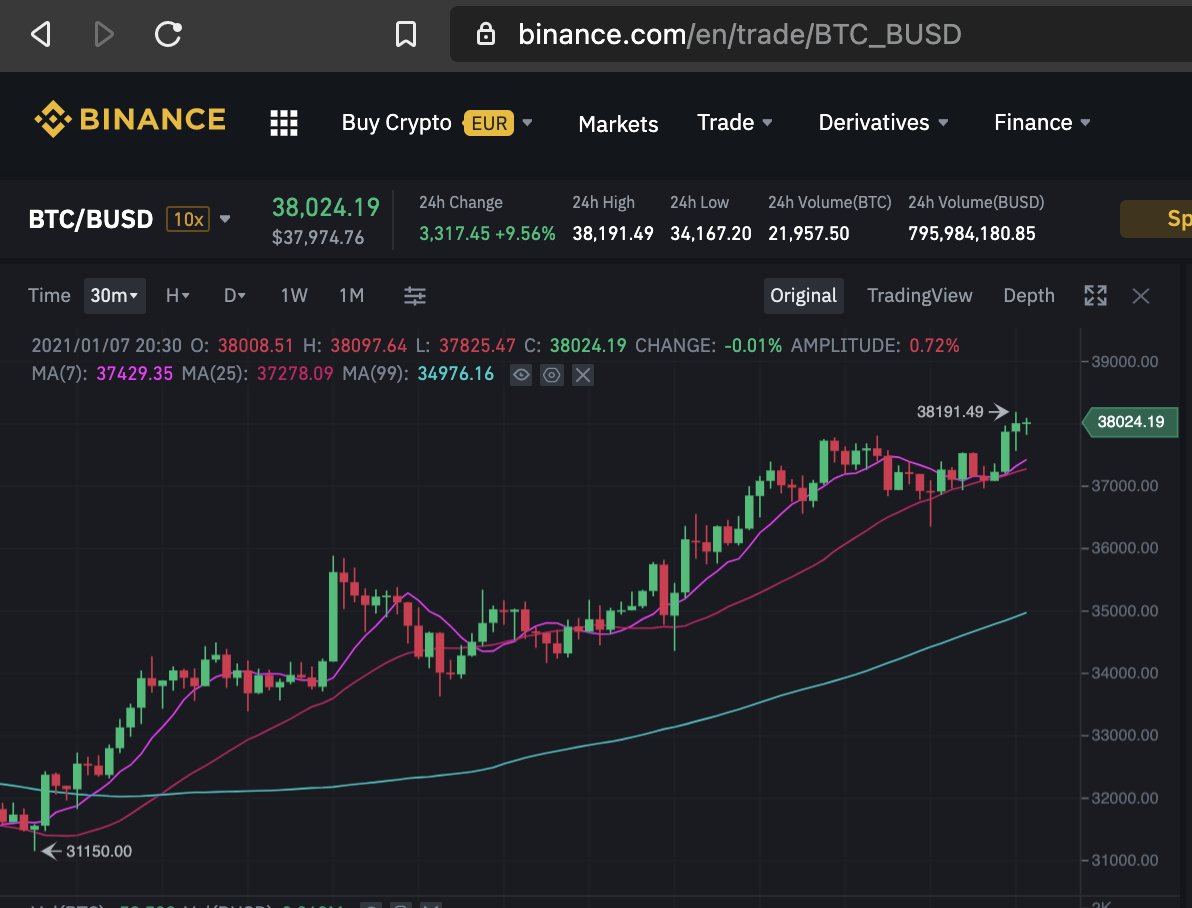
Task: Open the Finance menu
Action: coord(1033,122)
